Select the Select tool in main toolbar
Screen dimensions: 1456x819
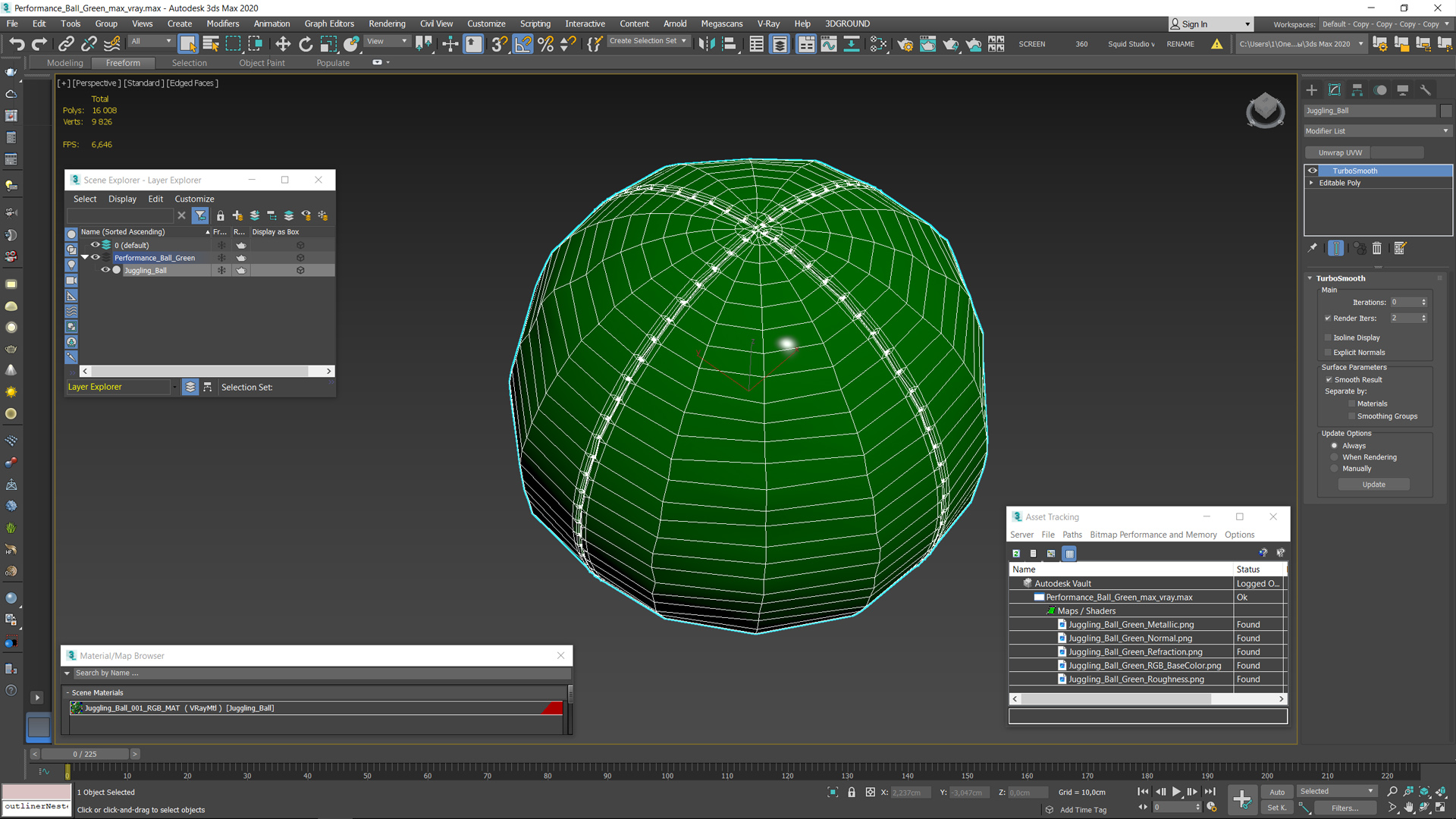[x=187, y=44]
